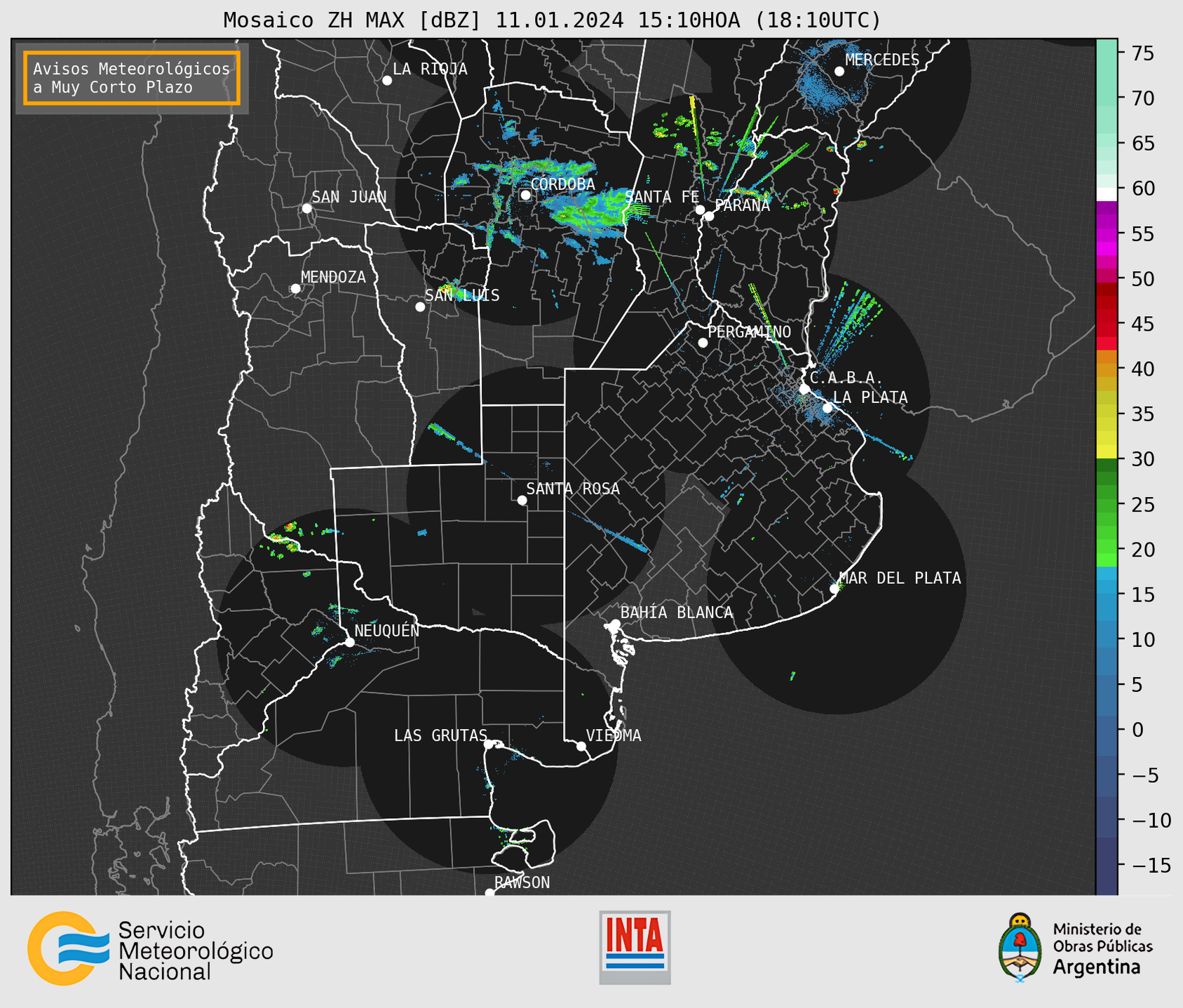
Task: Click the CÓRDOBA label text
Action: coord(562,184)
